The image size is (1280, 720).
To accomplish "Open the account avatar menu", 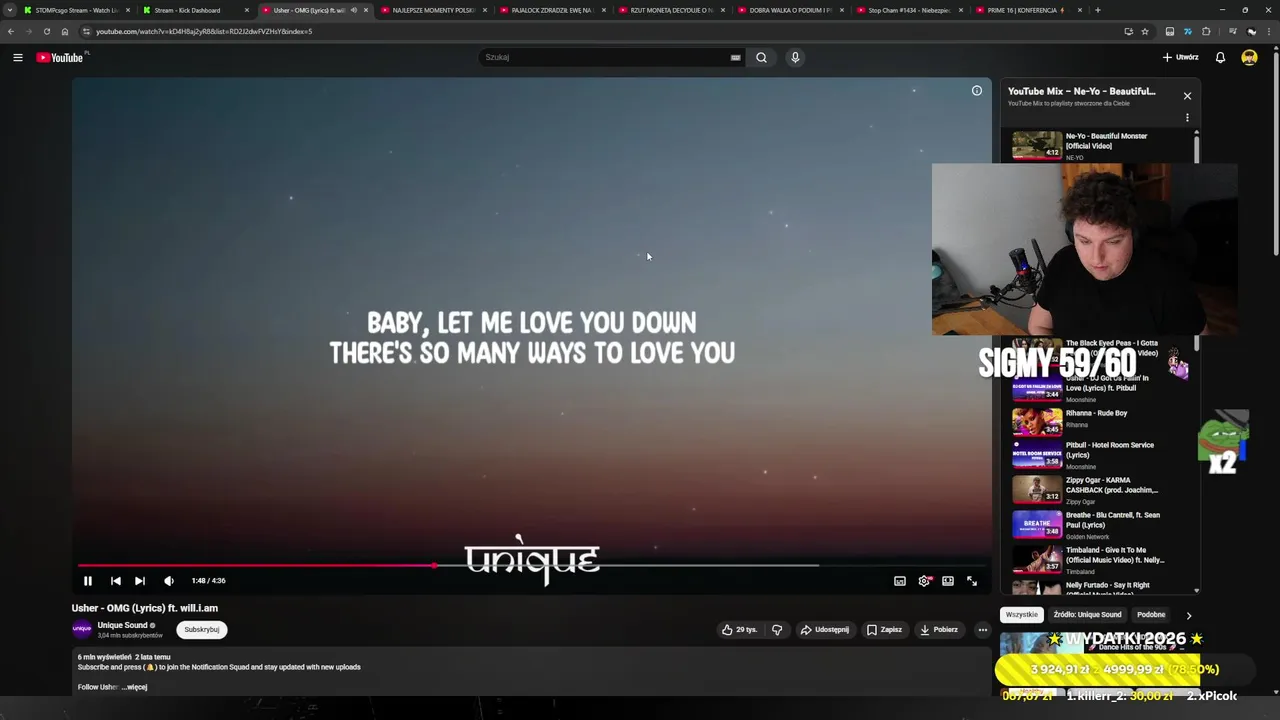I will tap(1249, 57).
